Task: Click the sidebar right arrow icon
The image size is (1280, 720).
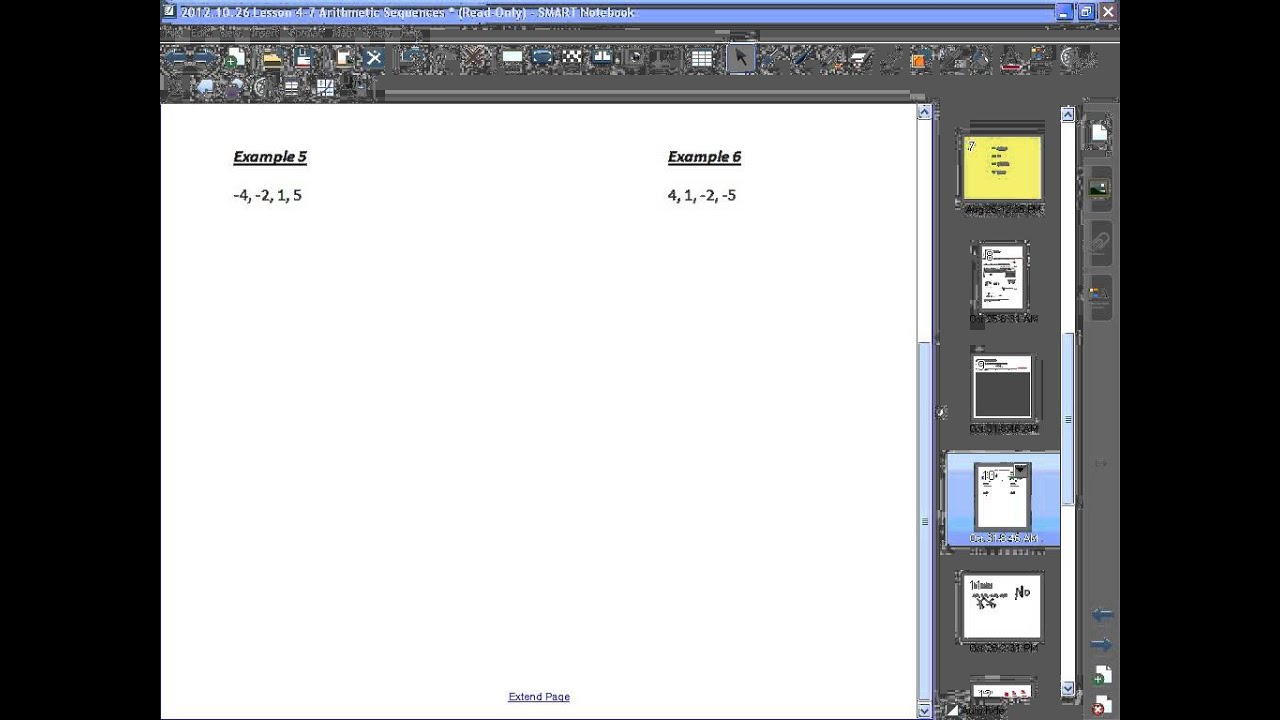Action: click(x=1101, y=644)
